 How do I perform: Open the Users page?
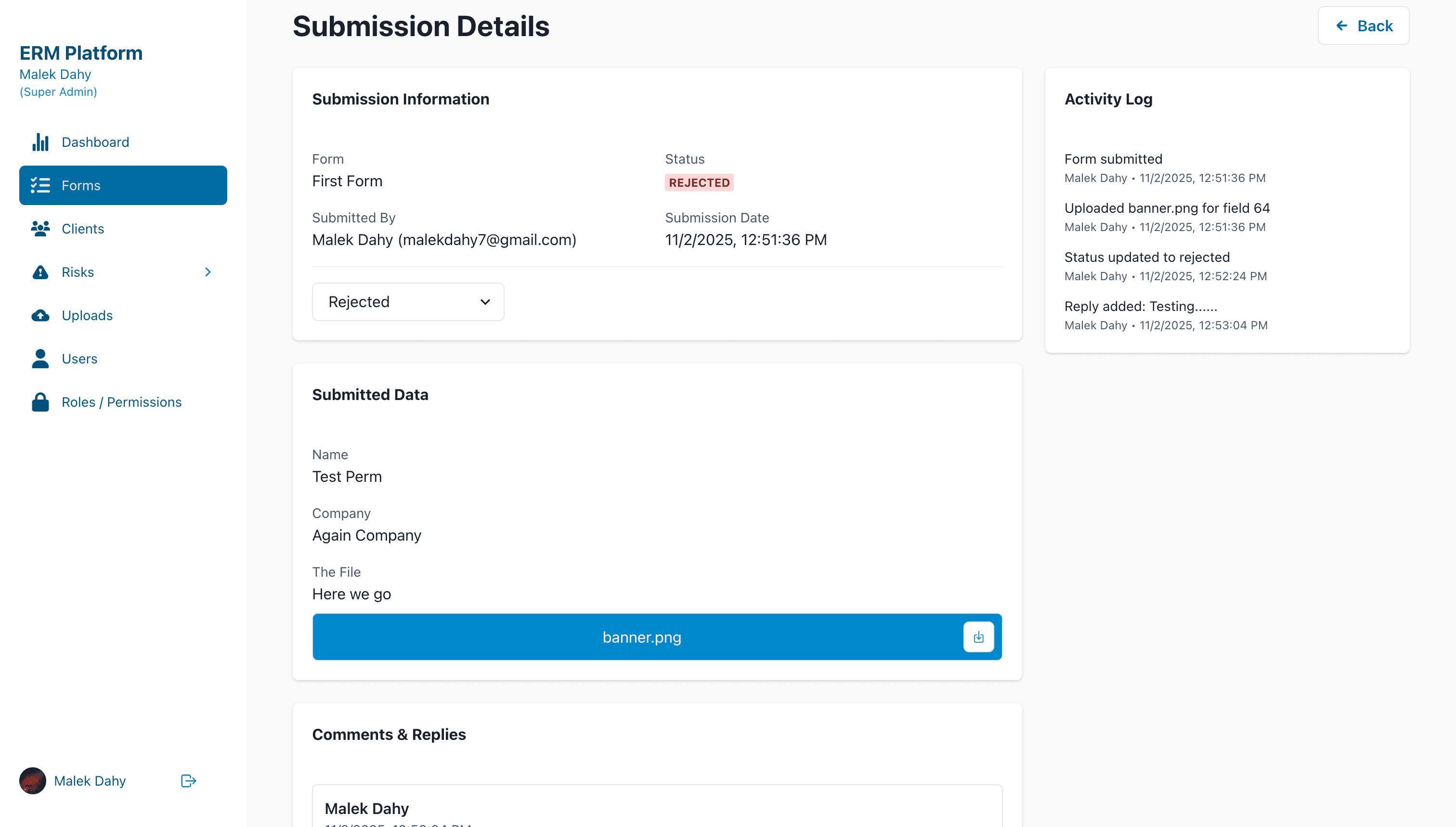123,359
